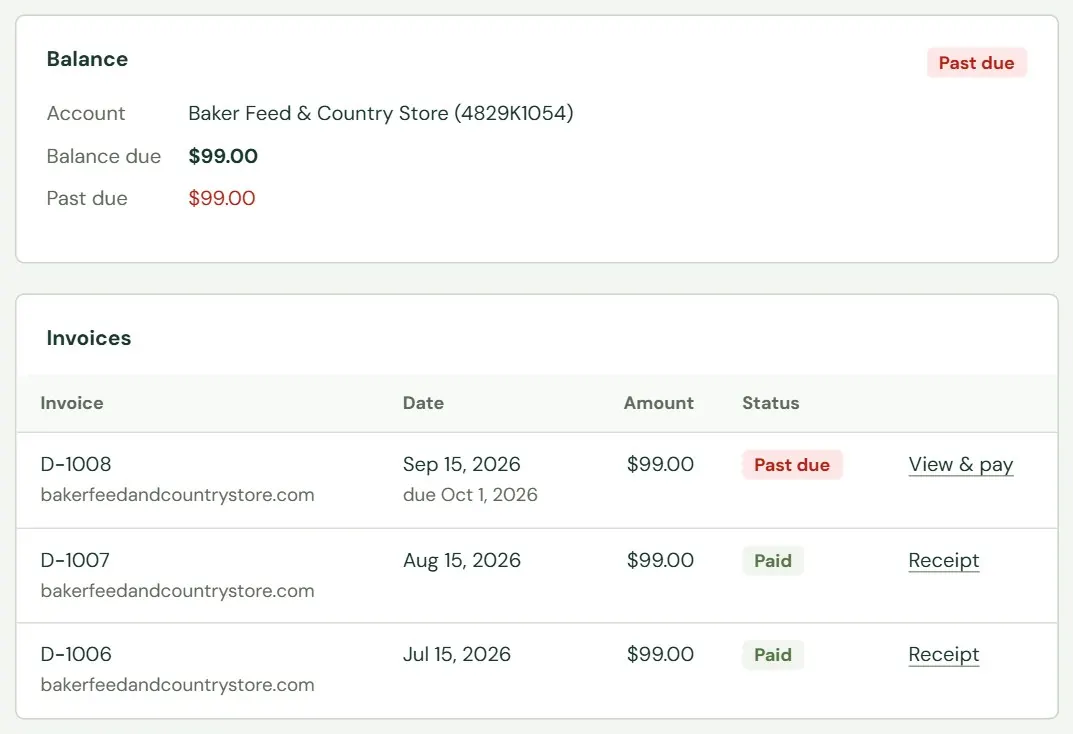
Task: Click the Sep 15, 2026 invoice date
Action: pyautogui.click(x=462, y=464)
